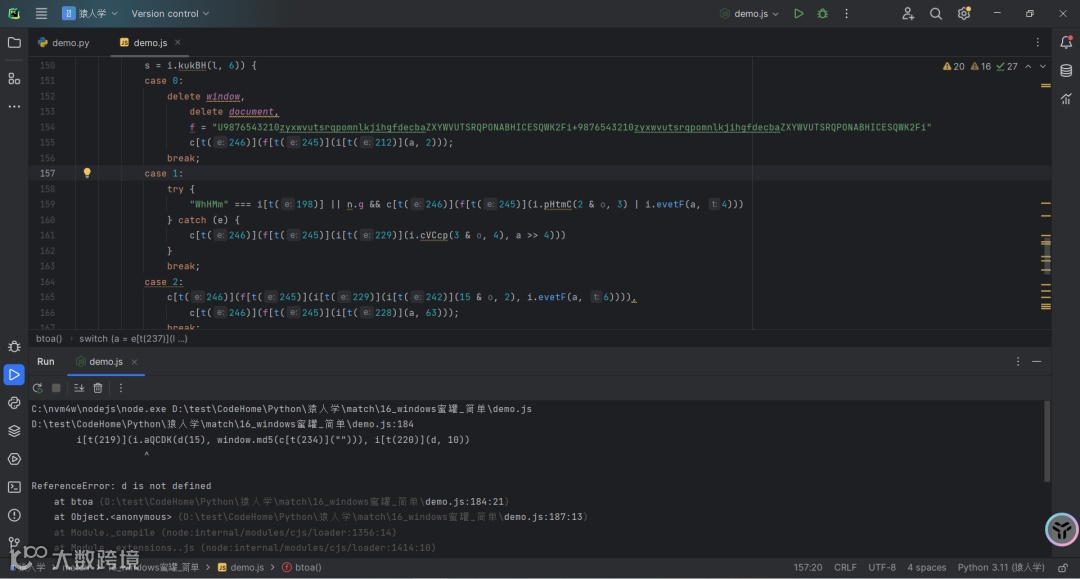Image resolution: width=1080 pixels, height=579 pixels.
Task: Change the 4 spaces indent setting
Action: (x=926, y=567)
